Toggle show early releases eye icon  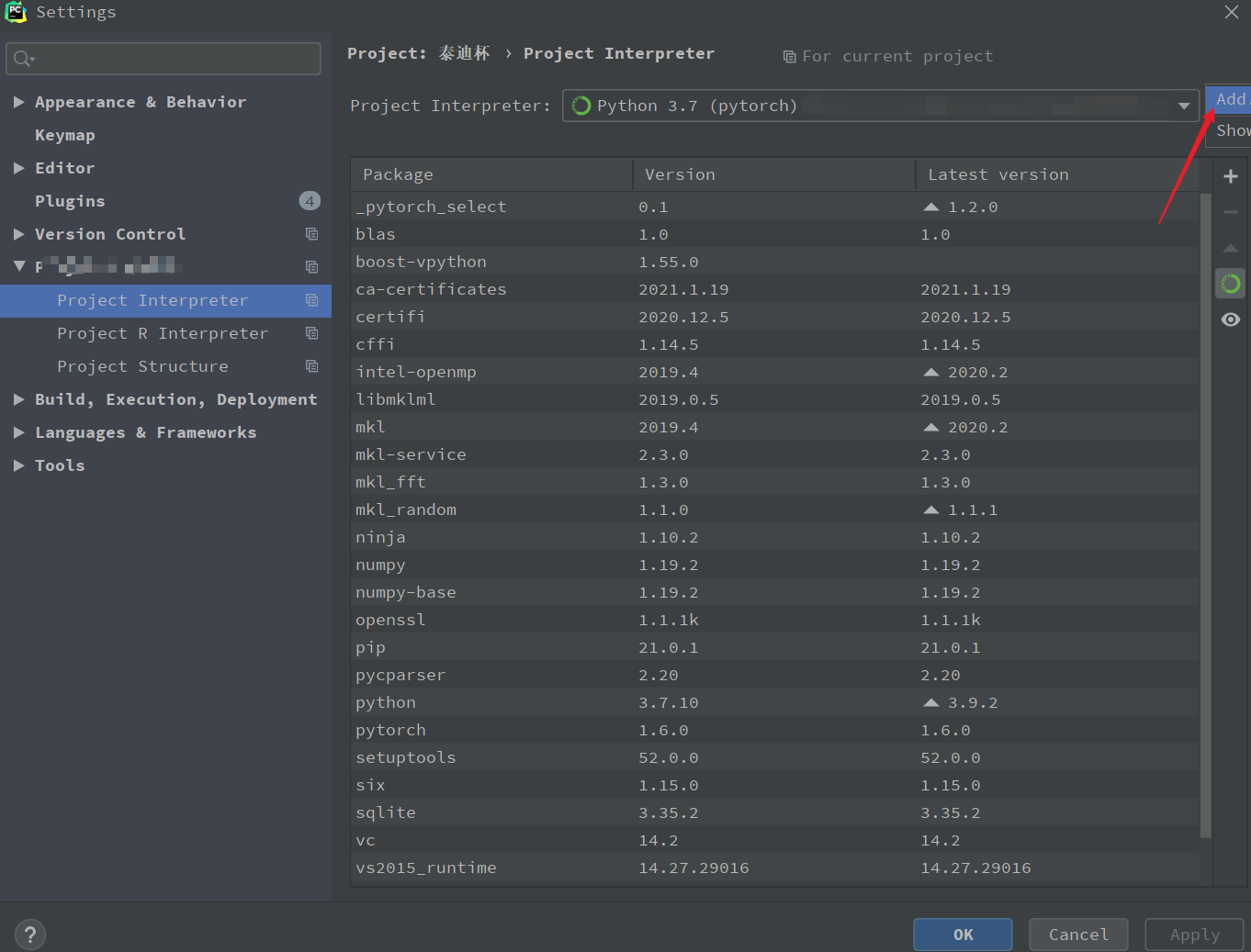tap(1231, 319)
